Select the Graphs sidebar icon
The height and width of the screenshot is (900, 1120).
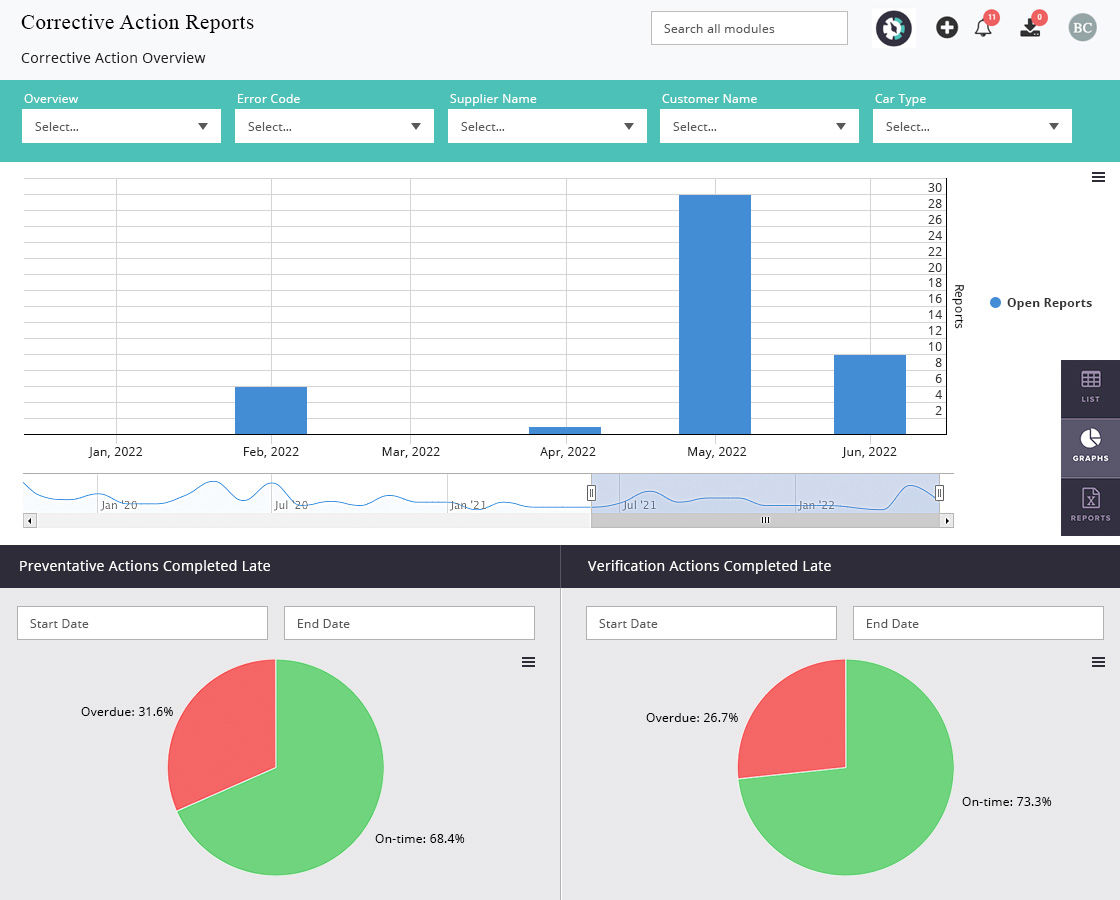pos(1090,447)
